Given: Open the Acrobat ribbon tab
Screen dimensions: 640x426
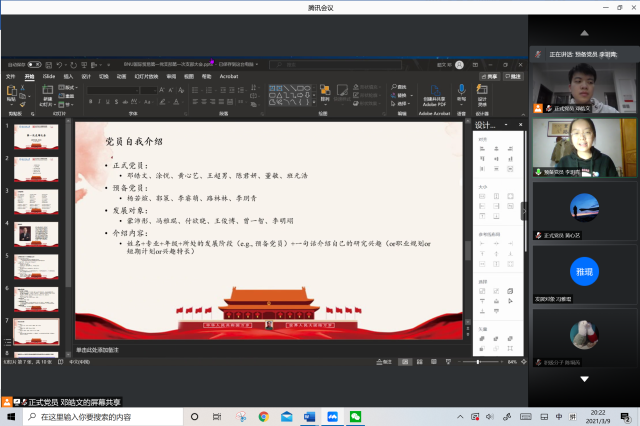Looking at the screenshot, I should tap(229, 75).
